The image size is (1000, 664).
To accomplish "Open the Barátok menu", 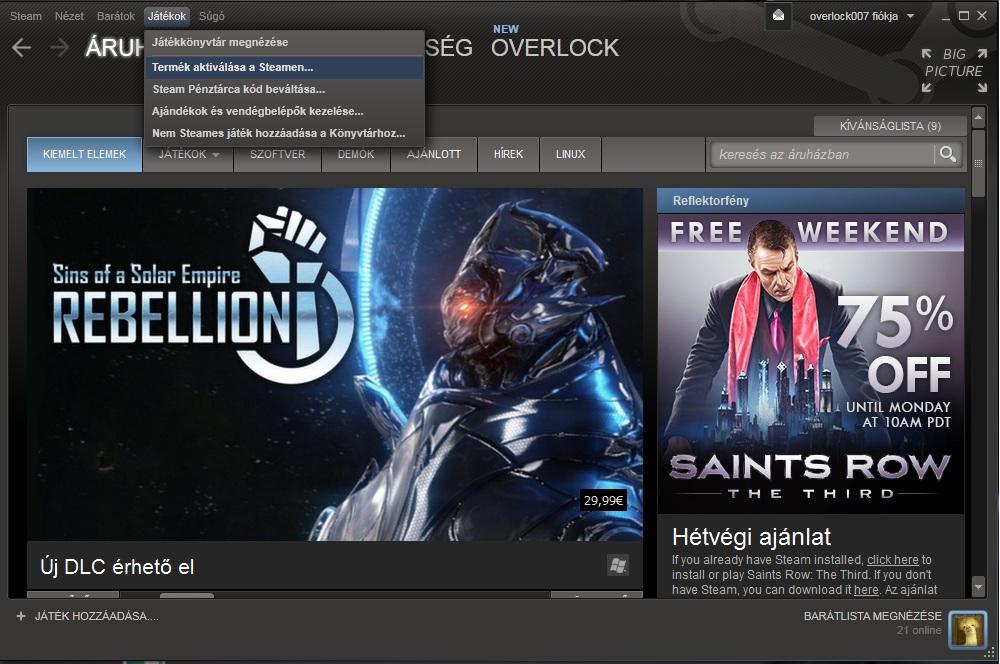I will [x=115, y=16].
